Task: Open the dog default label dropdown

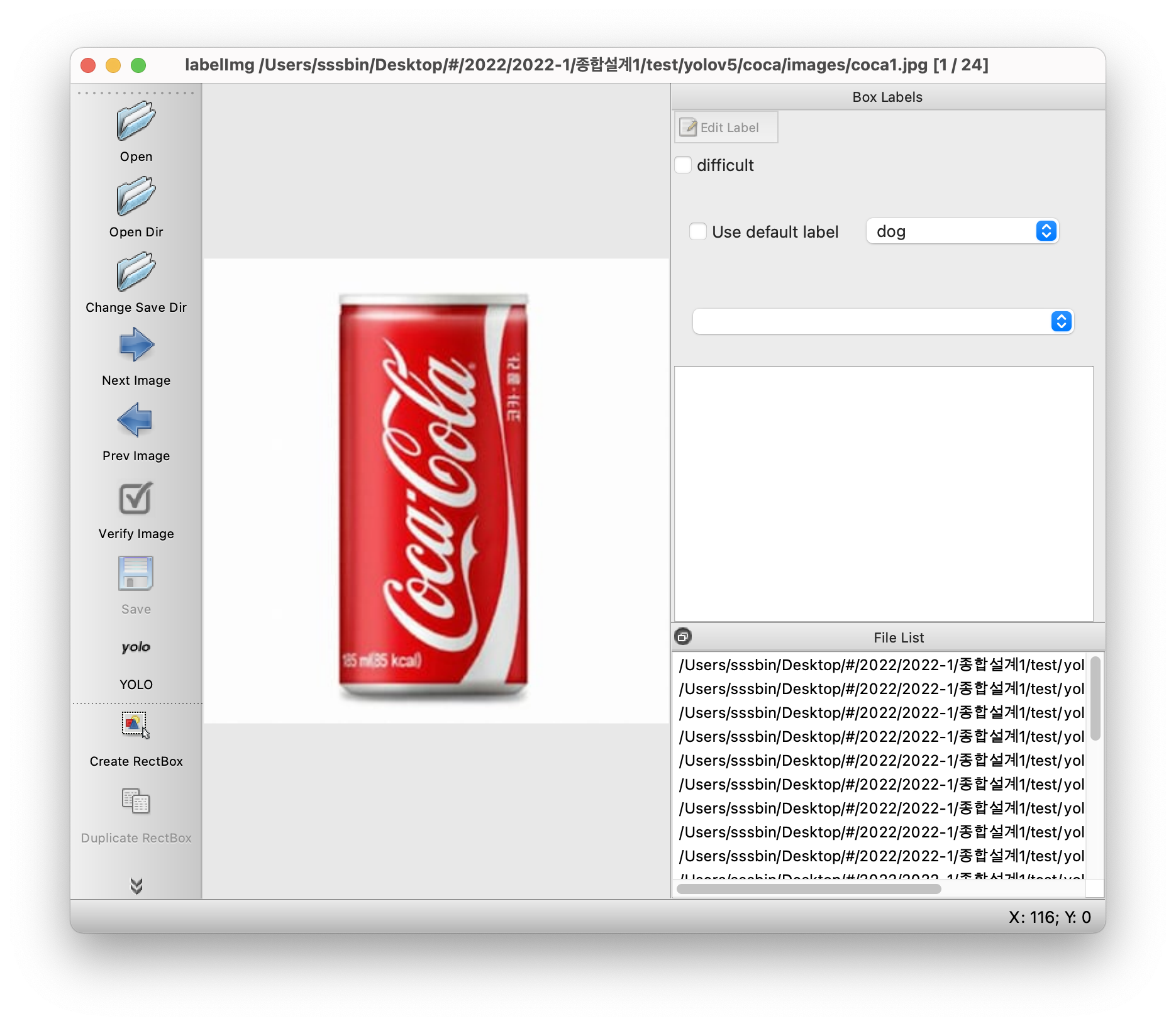Action: click(962, 231)
